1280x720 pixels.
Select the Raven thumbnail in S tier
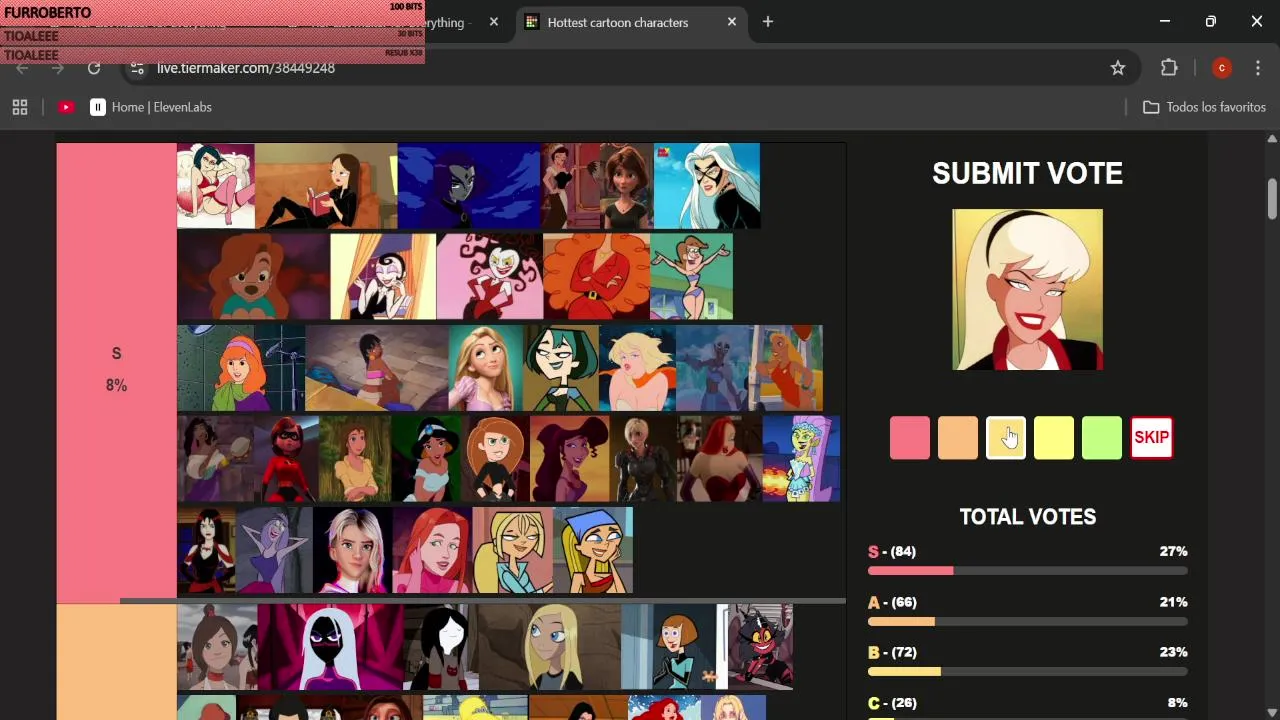(x=469, y=186)
